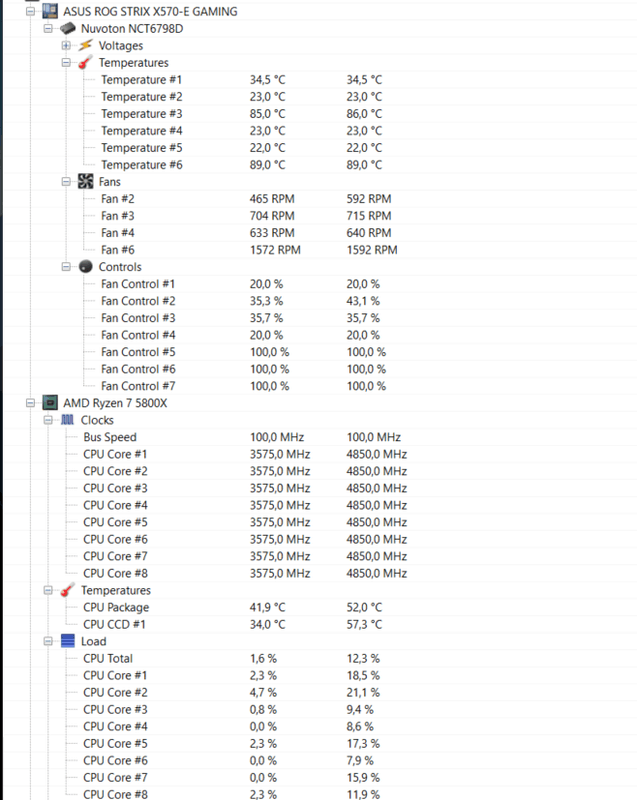Click the Voltages lightning bolt icon
Image resolution: width=637 pixels, height=800 pixels.
pyautogui.click(x=84, y=45)
